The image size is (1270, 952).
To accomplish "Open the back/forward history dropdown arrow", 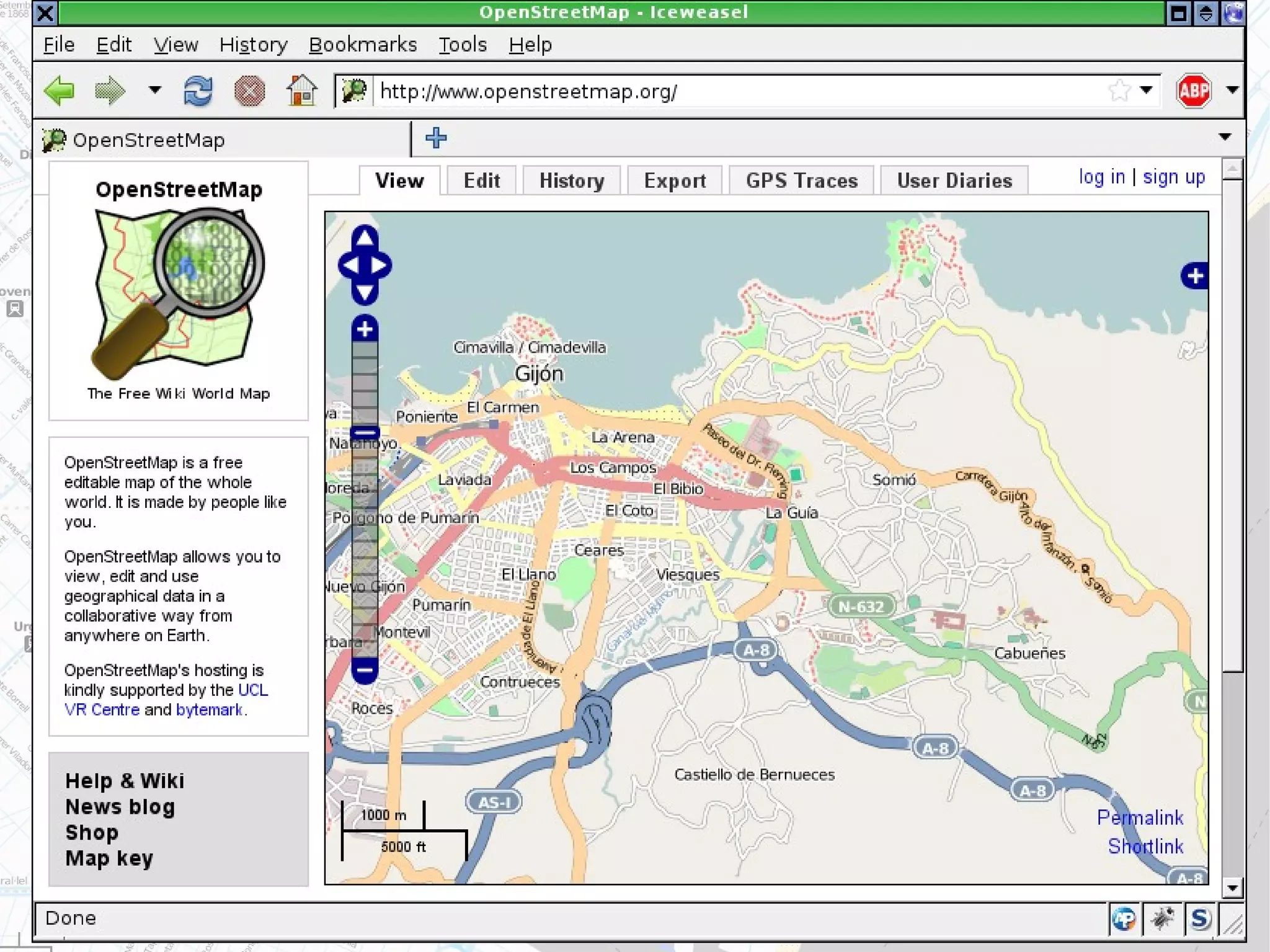I will (x=155, y=91).
